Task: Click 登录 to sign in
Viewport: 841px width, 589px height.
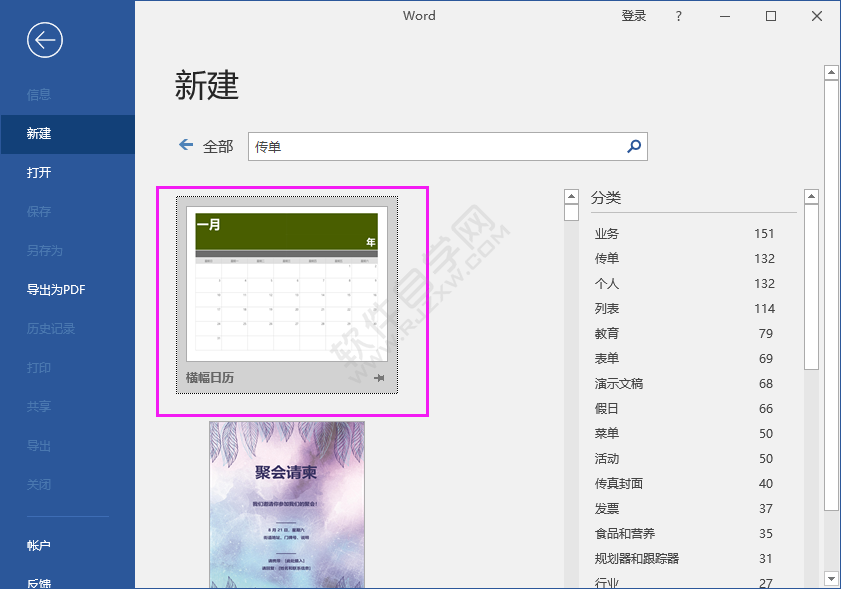Action: click(633, 16)
